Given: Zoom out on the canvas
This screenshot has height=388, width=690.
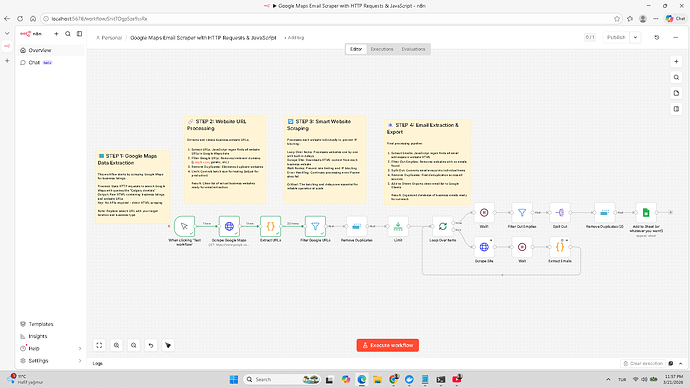Looking at the screenshot, I should tap(134, 345).
